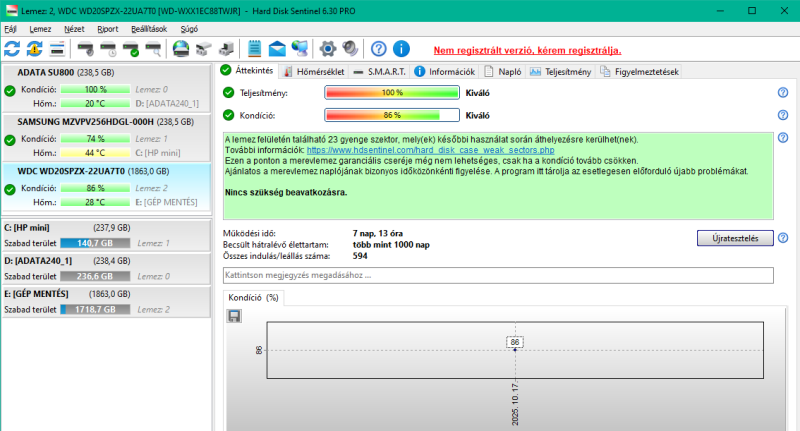Click the WDC 28 °C temperature bar
The width and height of the screenshot is (800, 431).
point(95,202)
